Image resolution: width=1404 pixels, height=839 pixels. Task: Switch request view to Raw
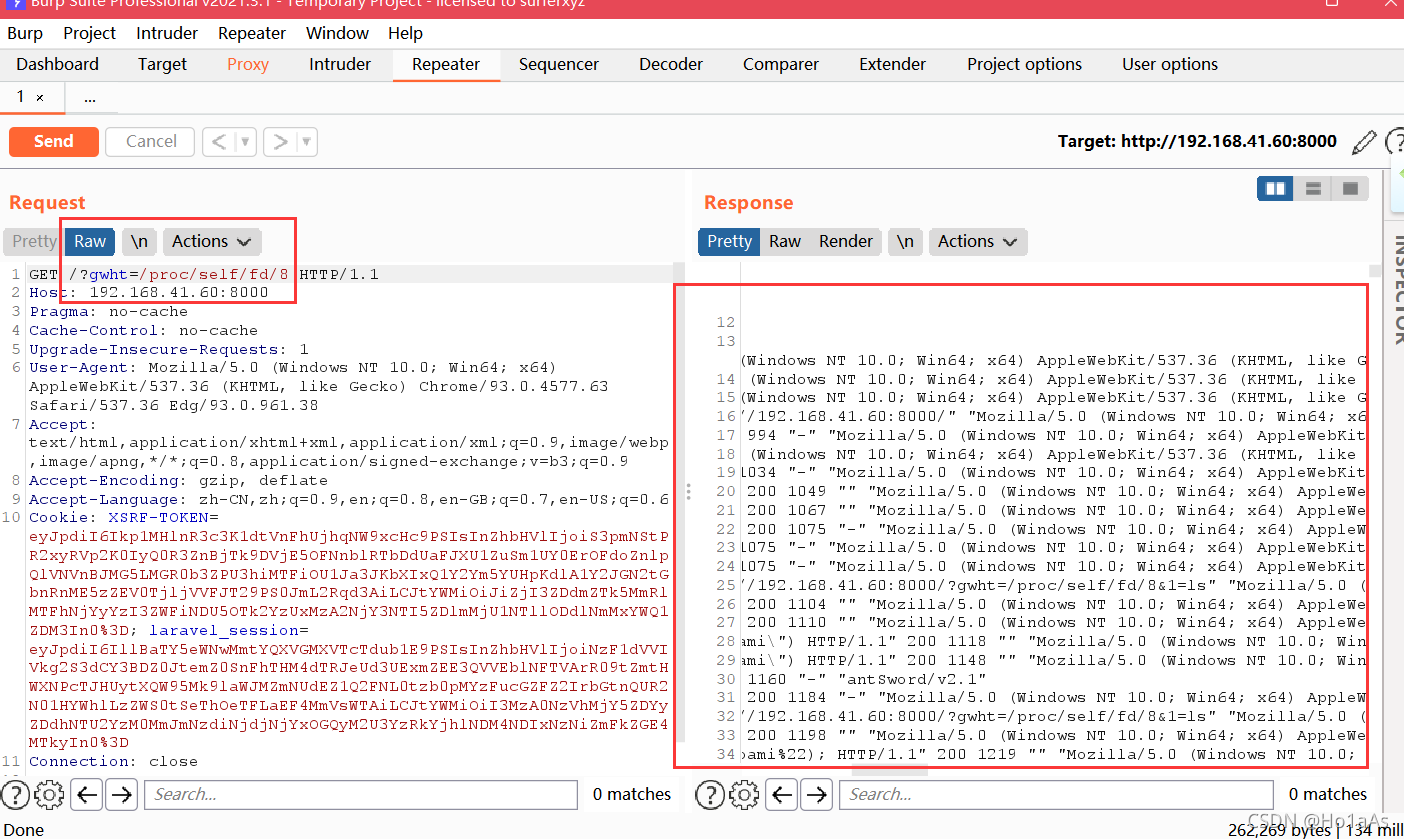click(90, 241)
